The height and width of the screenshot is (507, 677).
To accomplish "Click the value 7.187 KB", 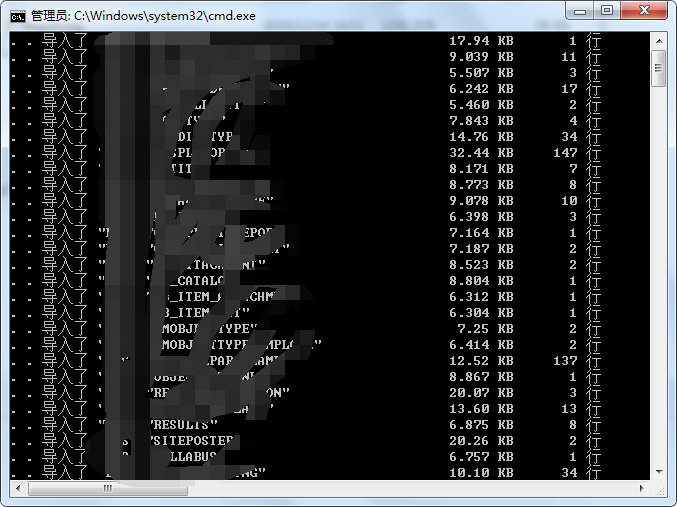I will [481, 249].
